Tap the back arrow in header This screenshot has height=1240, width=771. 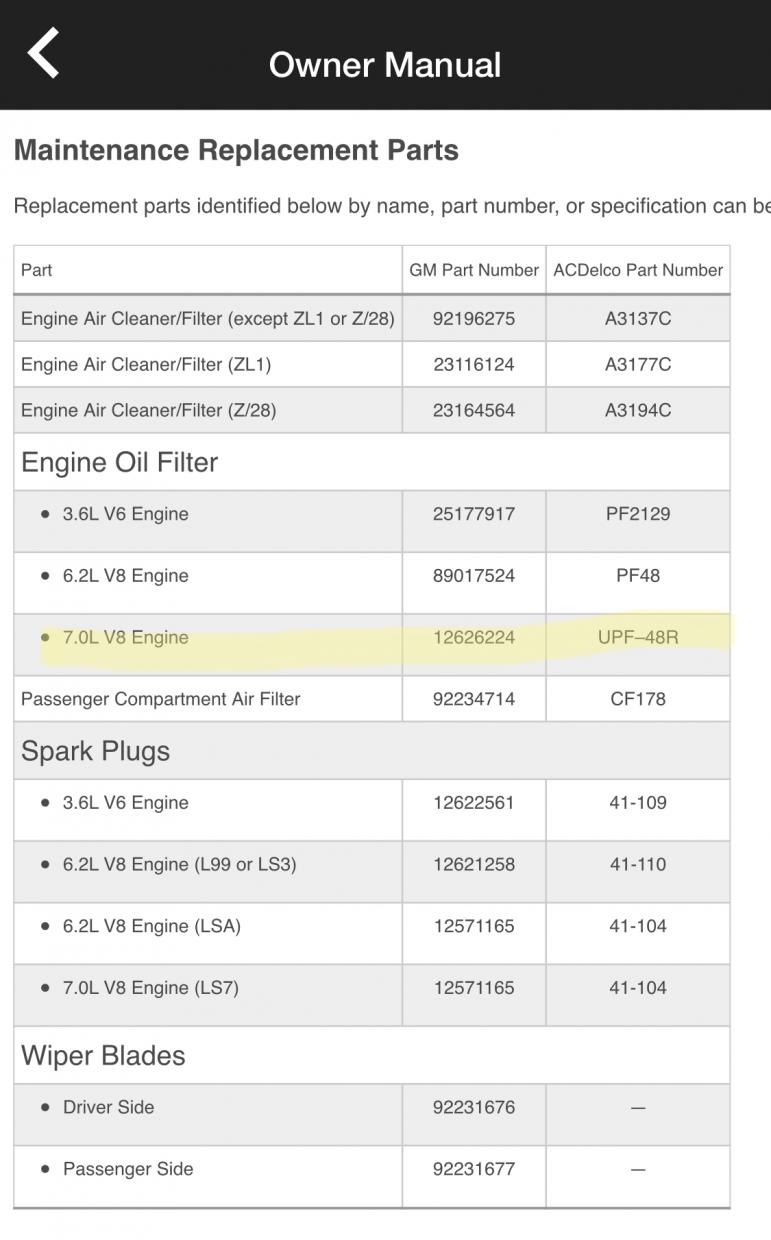pyautogui.click(x=44, y=53)
